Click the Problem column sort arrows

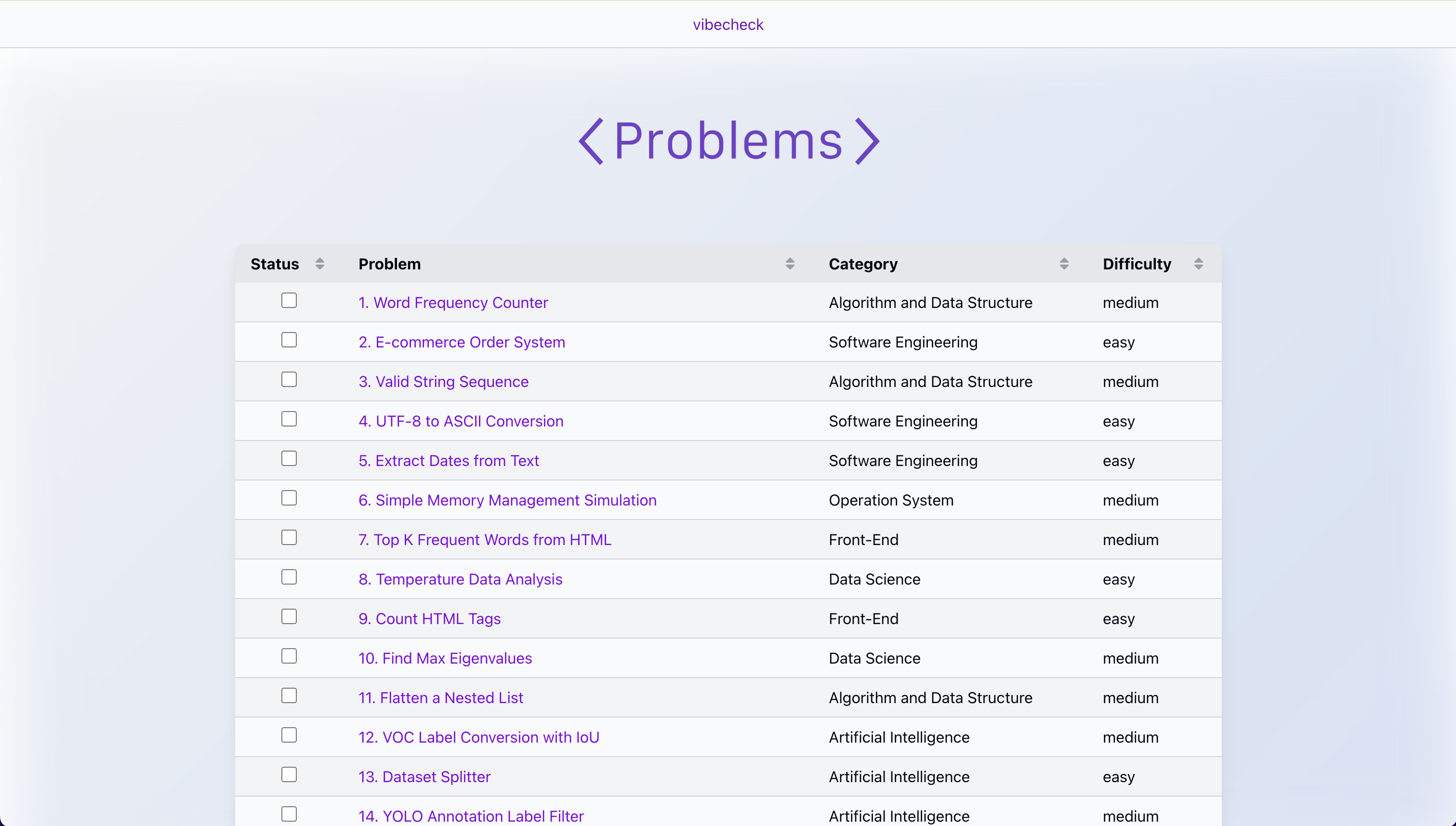click(790, 264)
